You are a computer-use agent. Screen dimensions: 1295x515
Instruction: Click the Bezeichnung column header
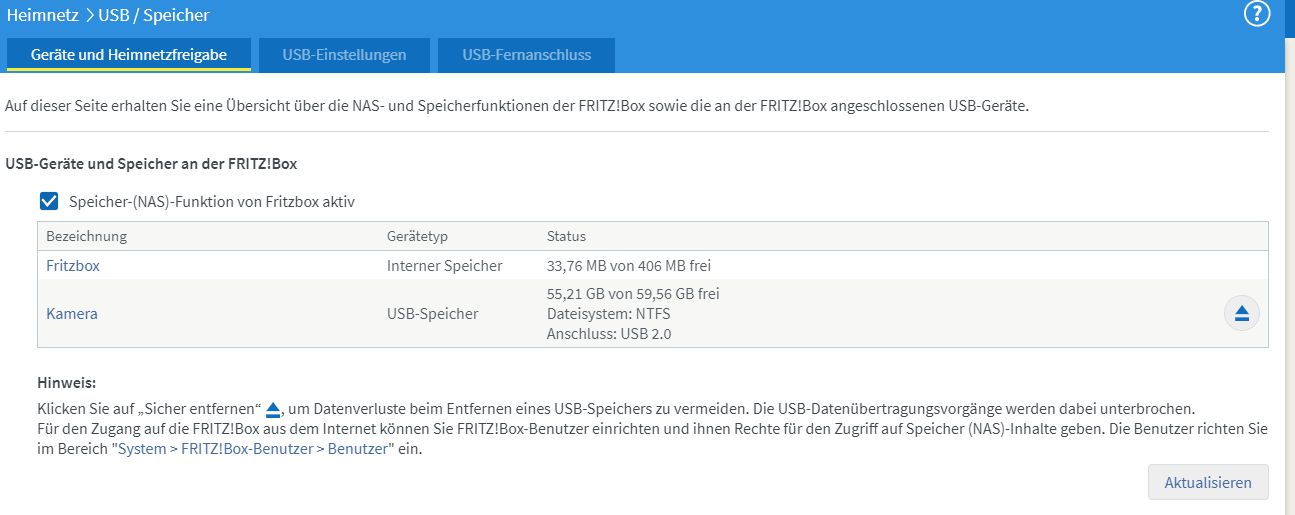[87, 237]
